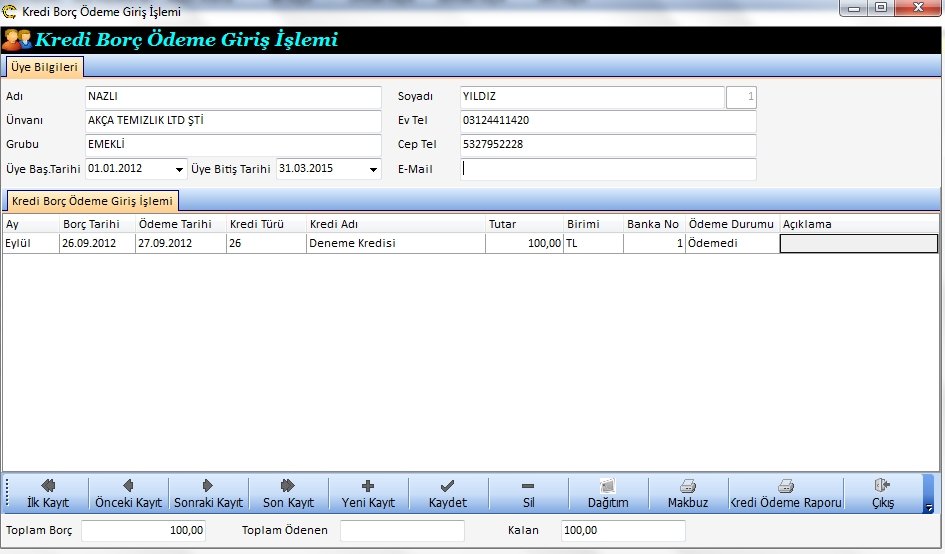Expand the Üye Baş.Tarihi date dropdown
Screen dimensions: 945x554
pyautogui.click(x=180, y=170)
